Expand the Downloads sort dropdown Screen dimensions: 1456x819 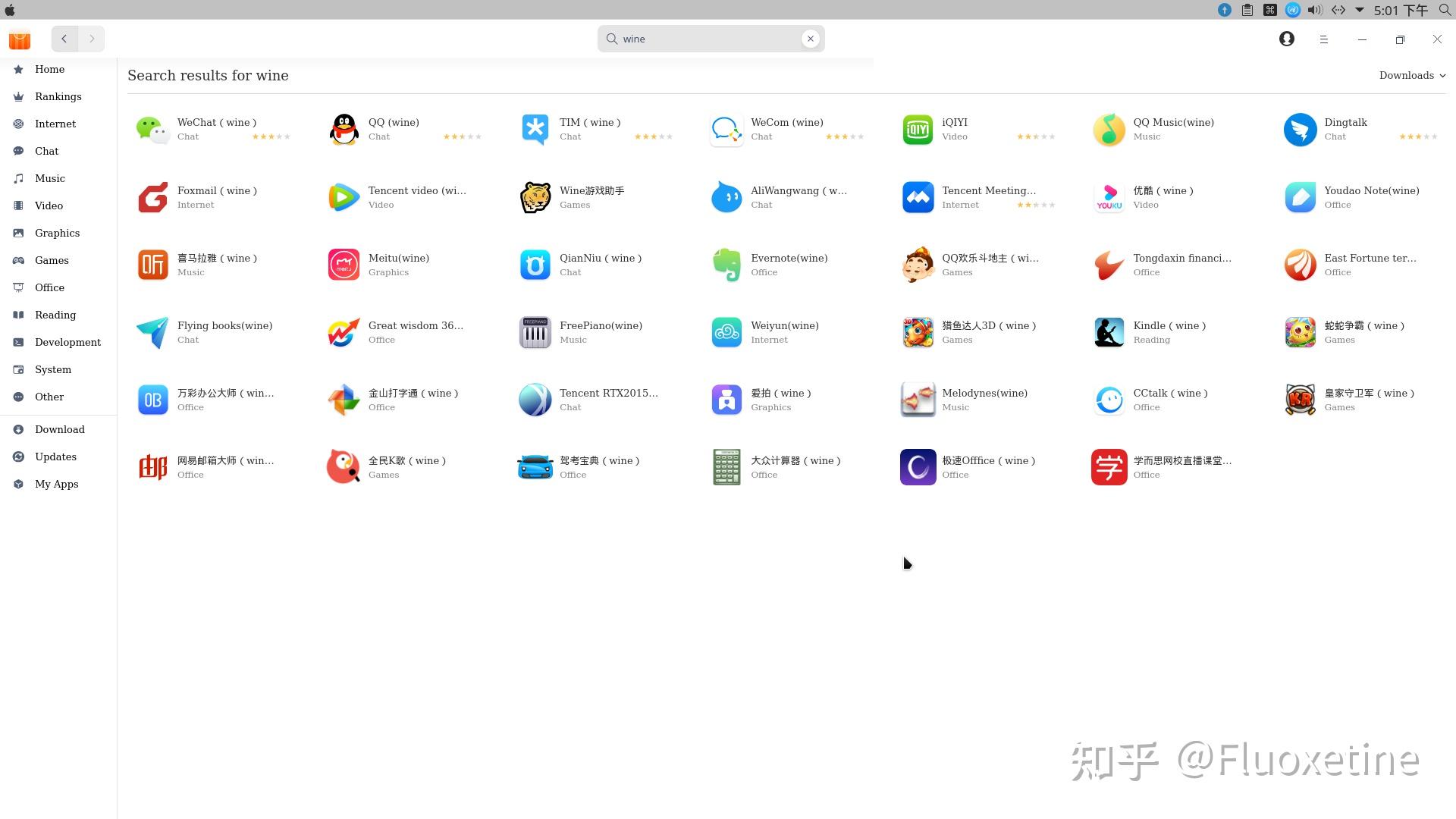click(x=1412, y=75)
